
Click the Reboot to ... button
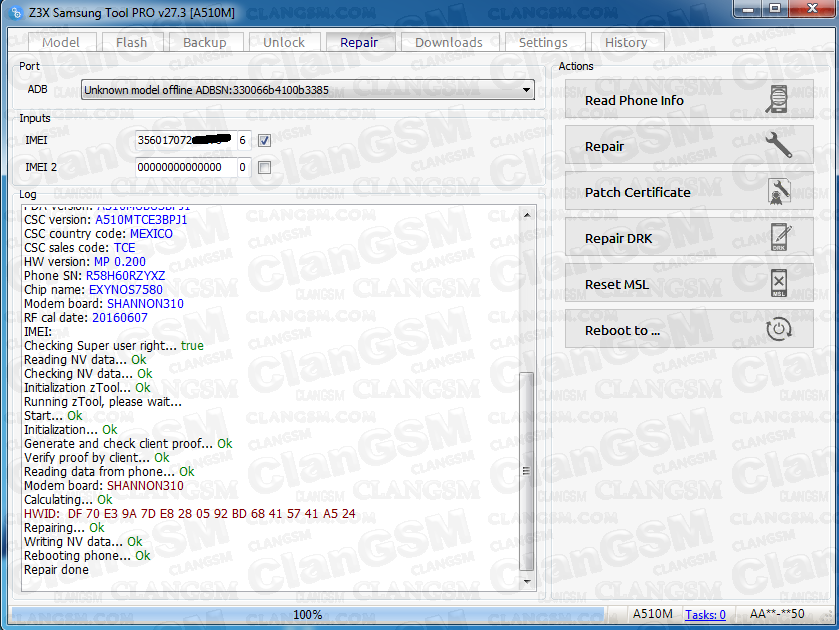click(x=689, y=330)
